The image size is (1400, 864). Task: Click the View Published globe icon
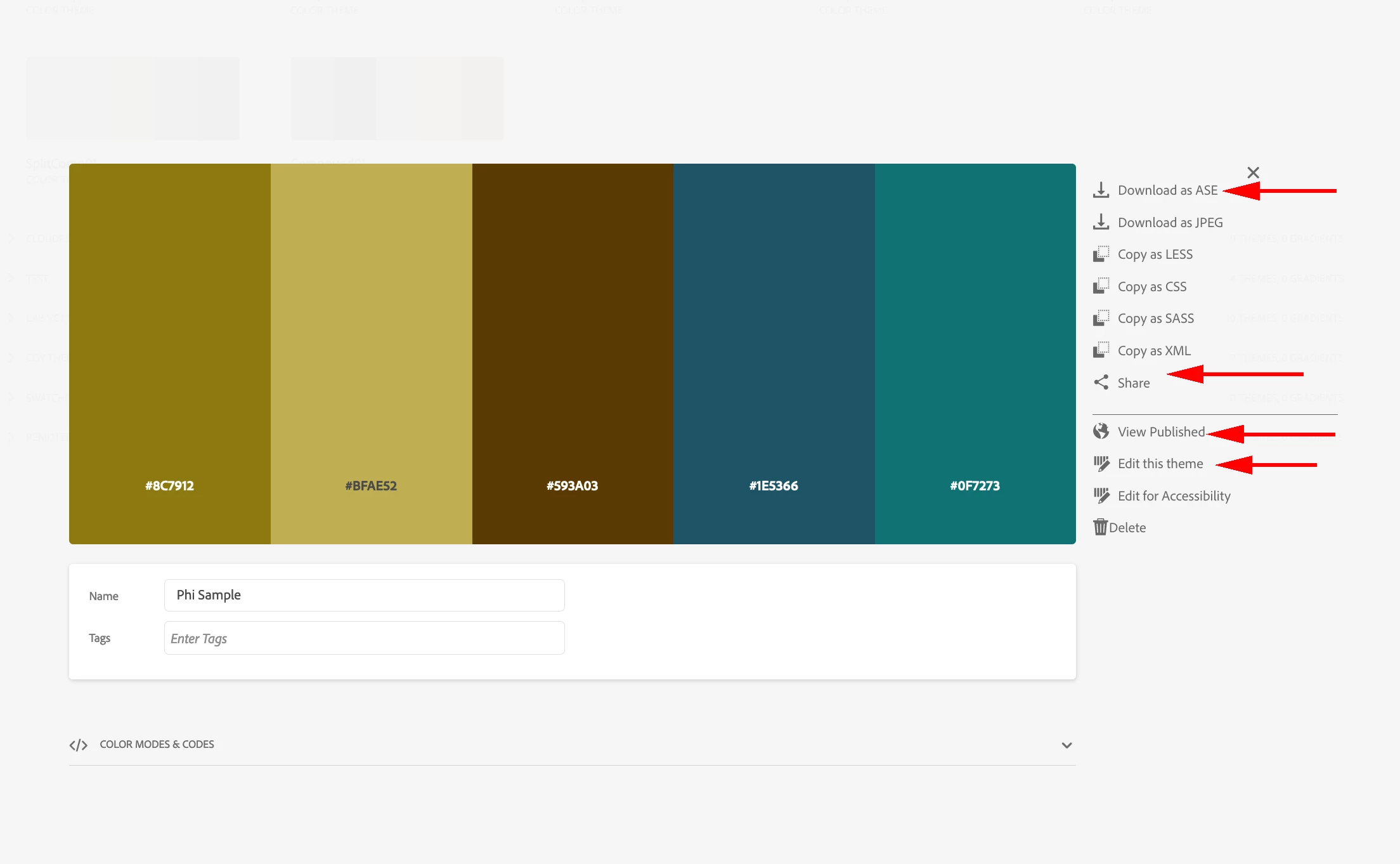[1101, 431]
